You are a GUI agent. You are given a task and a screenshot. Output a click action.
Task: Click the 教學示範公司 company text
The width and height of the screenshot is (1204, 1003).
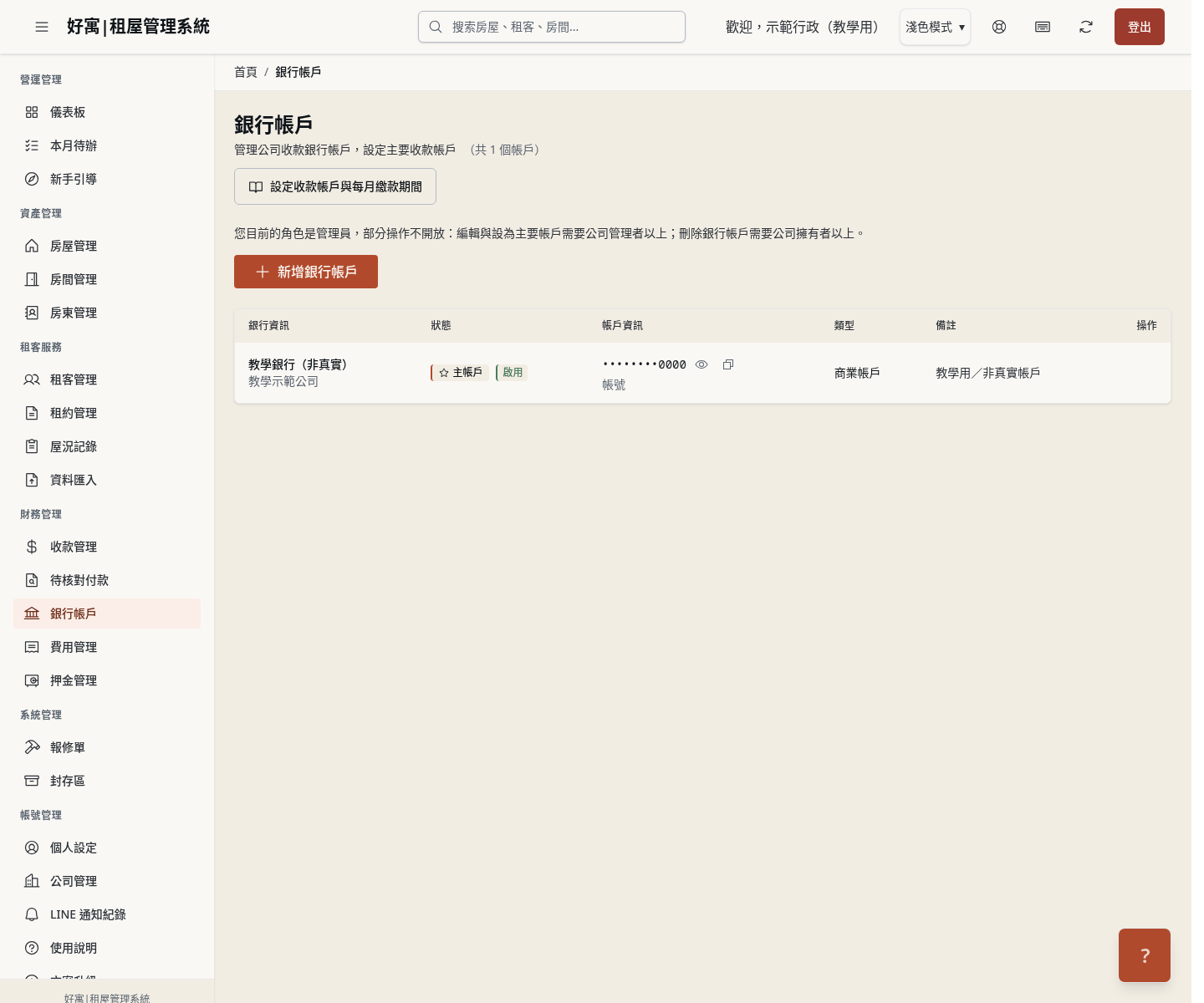[x=283, y=381]
